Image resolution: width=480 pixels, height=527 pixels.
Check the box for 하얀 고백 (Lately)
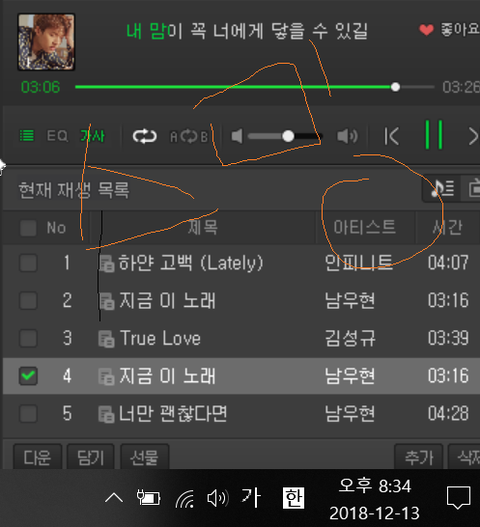[x=28, y=262]
